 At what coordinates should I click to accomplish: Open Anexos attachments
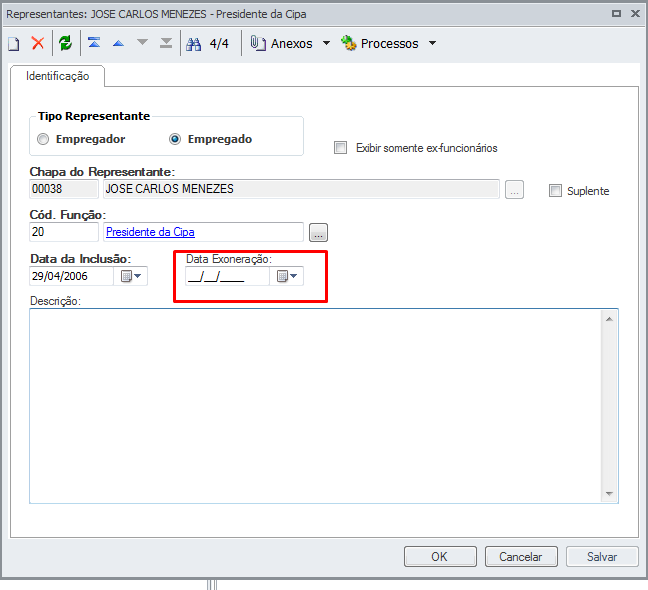click(282, 43)
